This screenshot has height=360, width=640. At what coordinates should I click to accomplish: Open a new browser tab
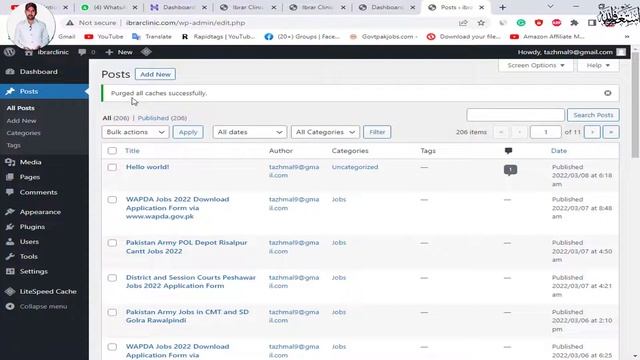click(x=502, y=7)
